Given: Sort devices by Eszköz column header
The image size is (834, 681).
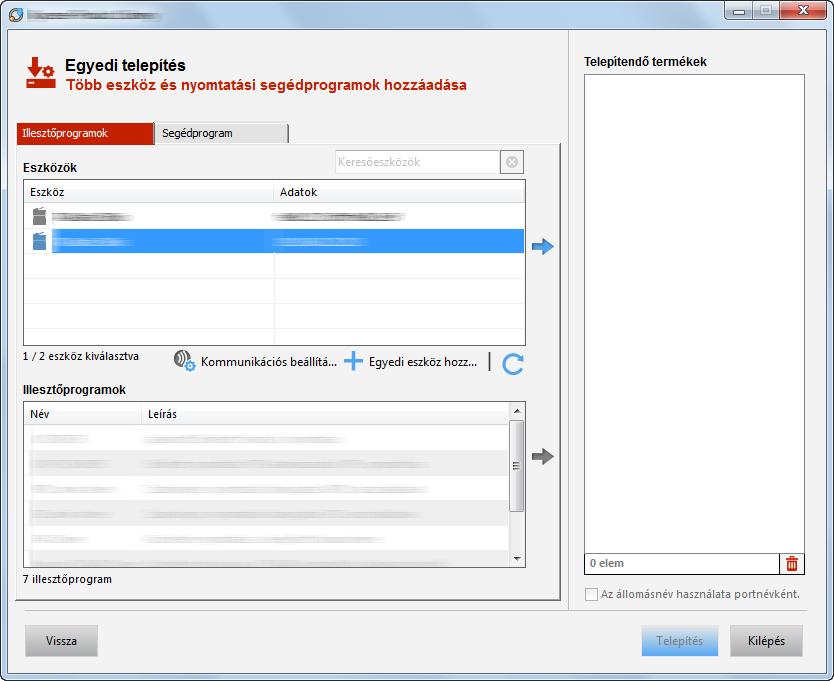Looking at the screenshot, I should coord(148,192).
